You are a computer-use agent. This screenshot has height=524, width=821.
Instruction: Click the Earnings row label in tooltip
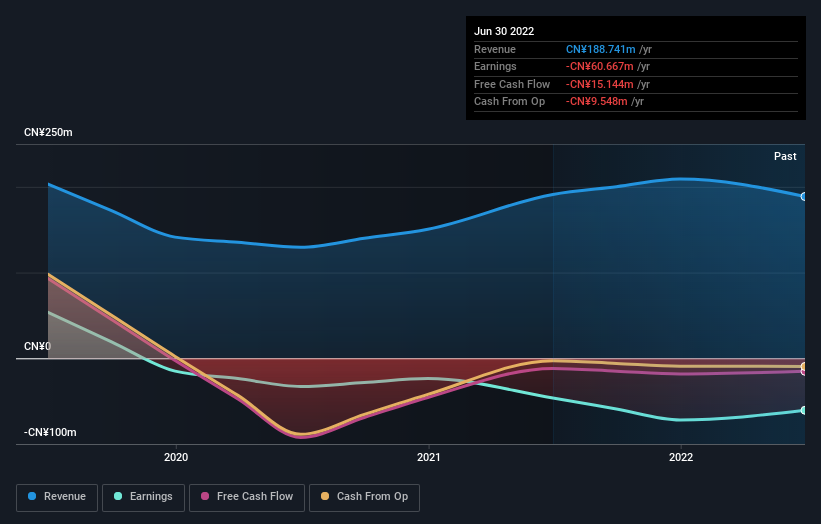[x=495, y=66]
